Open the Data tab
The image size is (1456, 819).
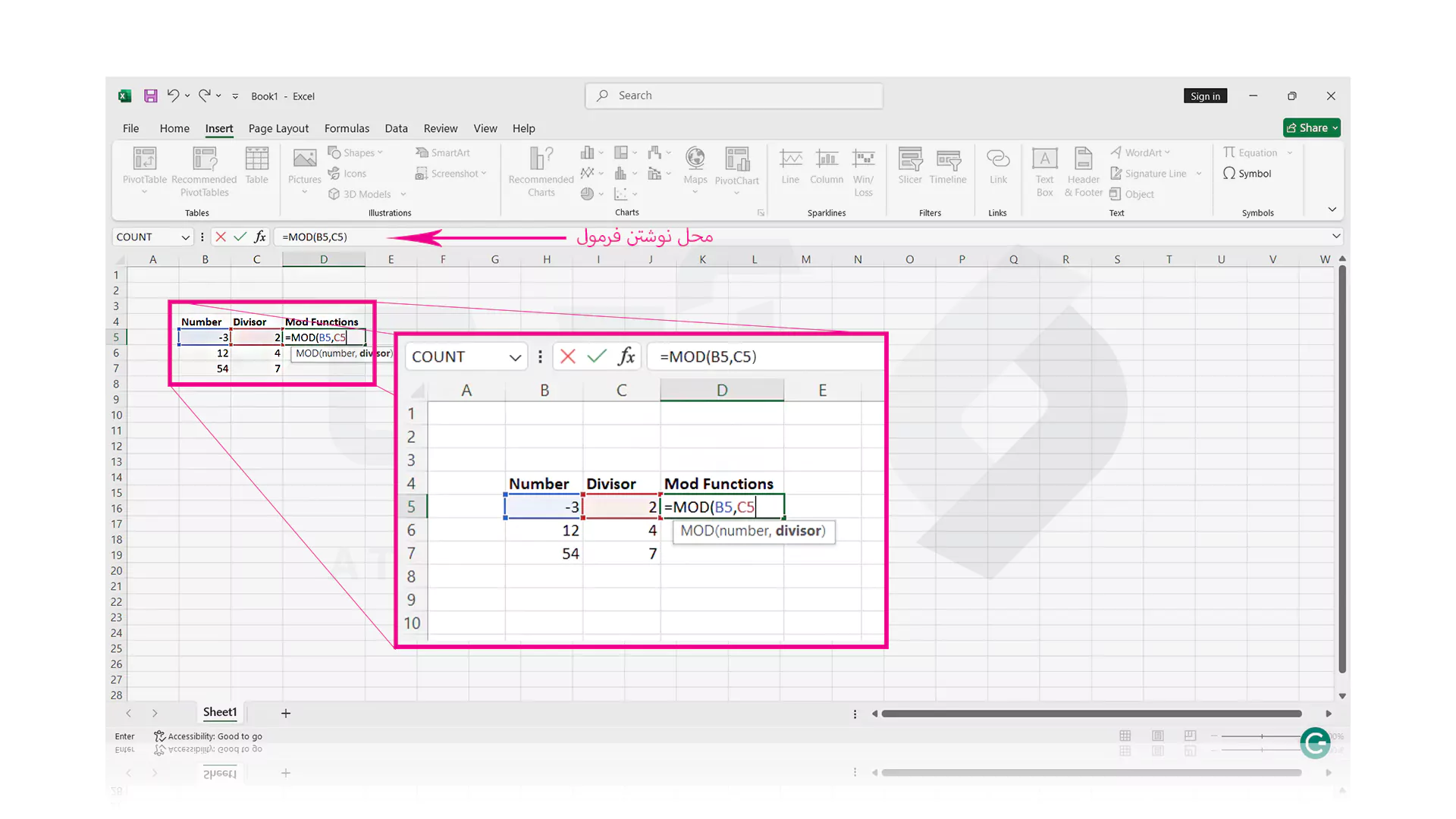[396, 128]
